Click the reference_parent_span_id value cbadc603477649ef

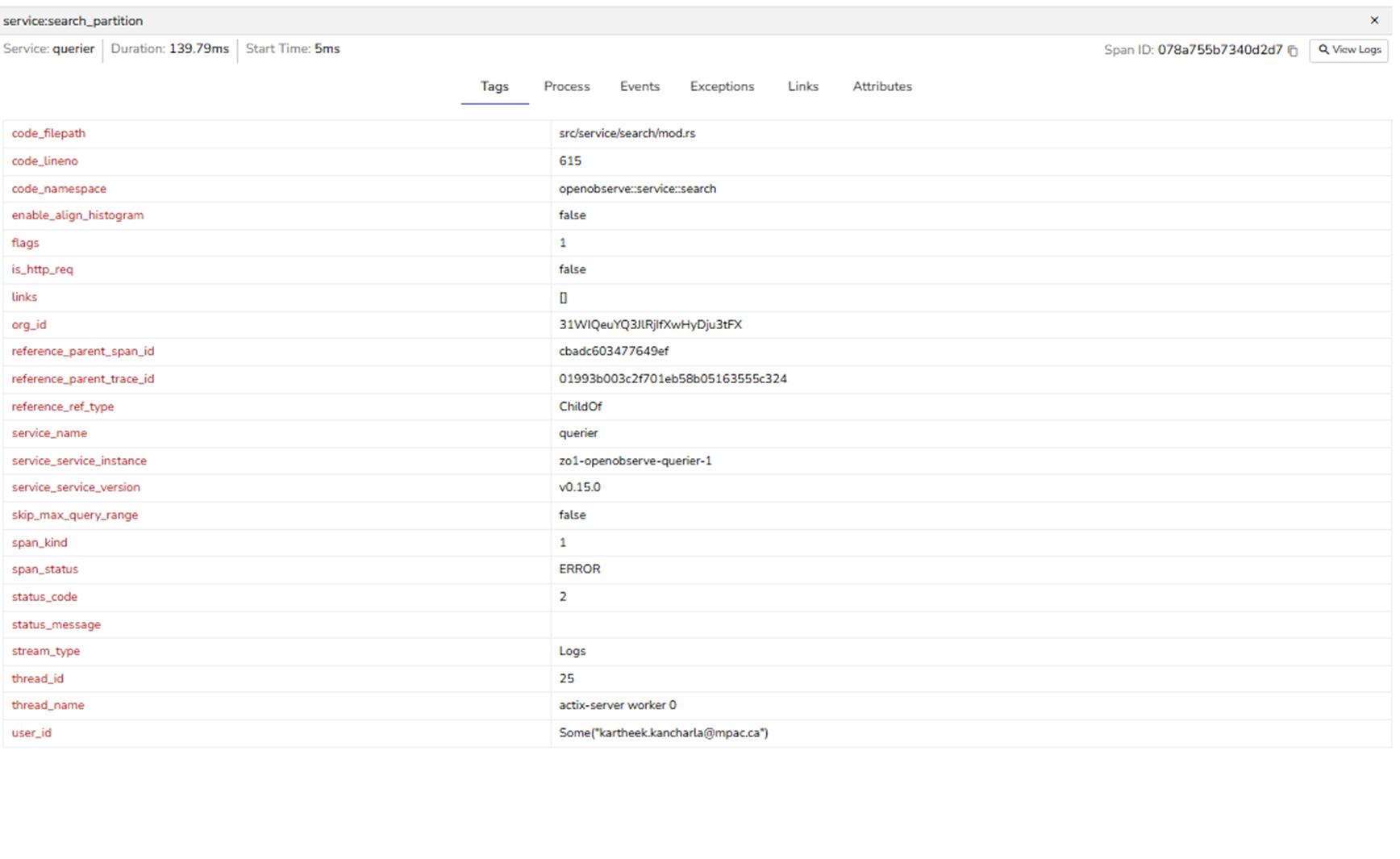click(614, 352)
